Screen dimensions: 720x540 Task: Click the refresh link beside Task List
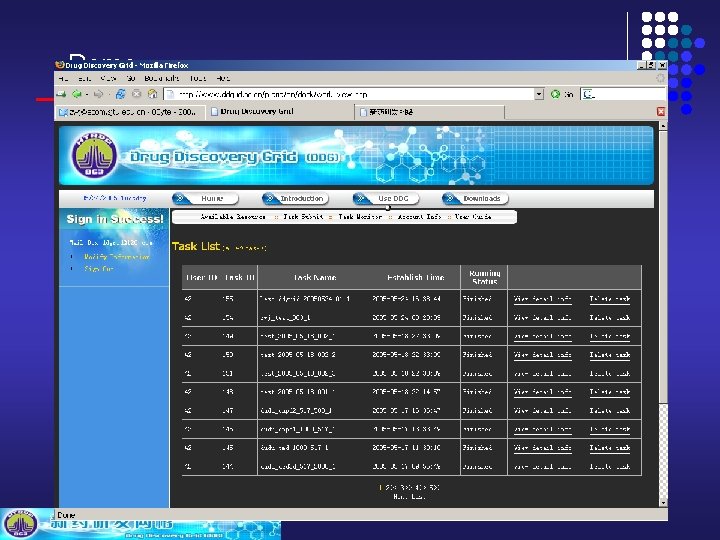click(244, 248)
